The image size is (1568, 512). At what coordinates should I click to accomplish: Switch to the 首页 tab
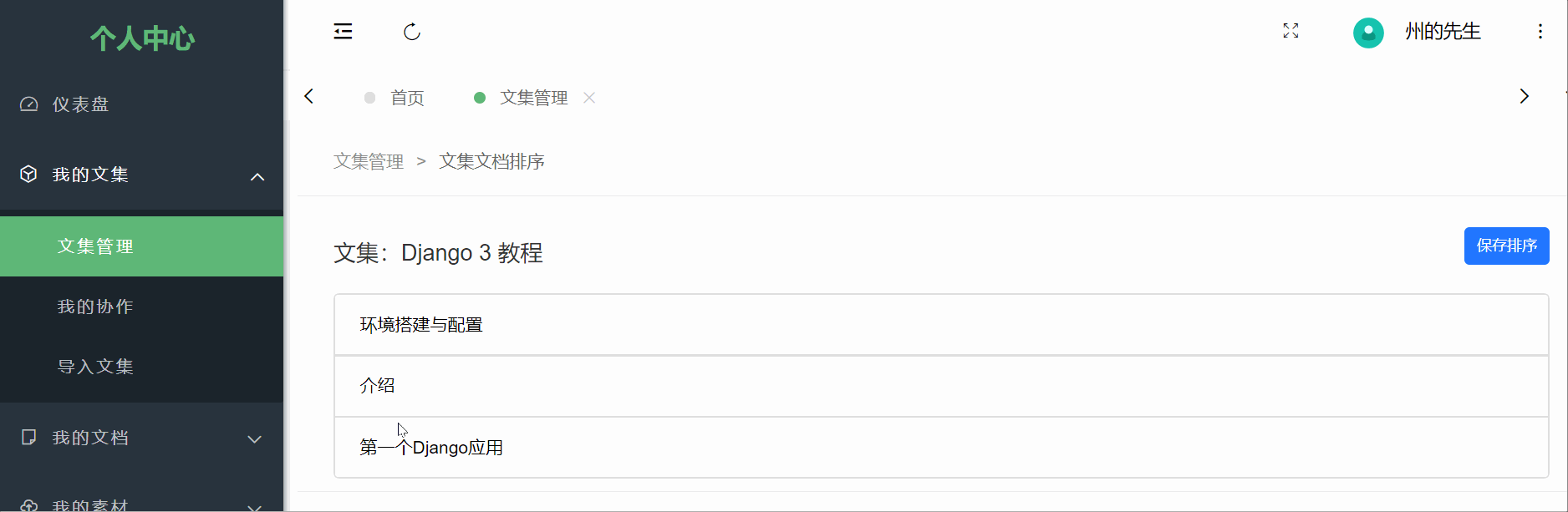(407, 98)
